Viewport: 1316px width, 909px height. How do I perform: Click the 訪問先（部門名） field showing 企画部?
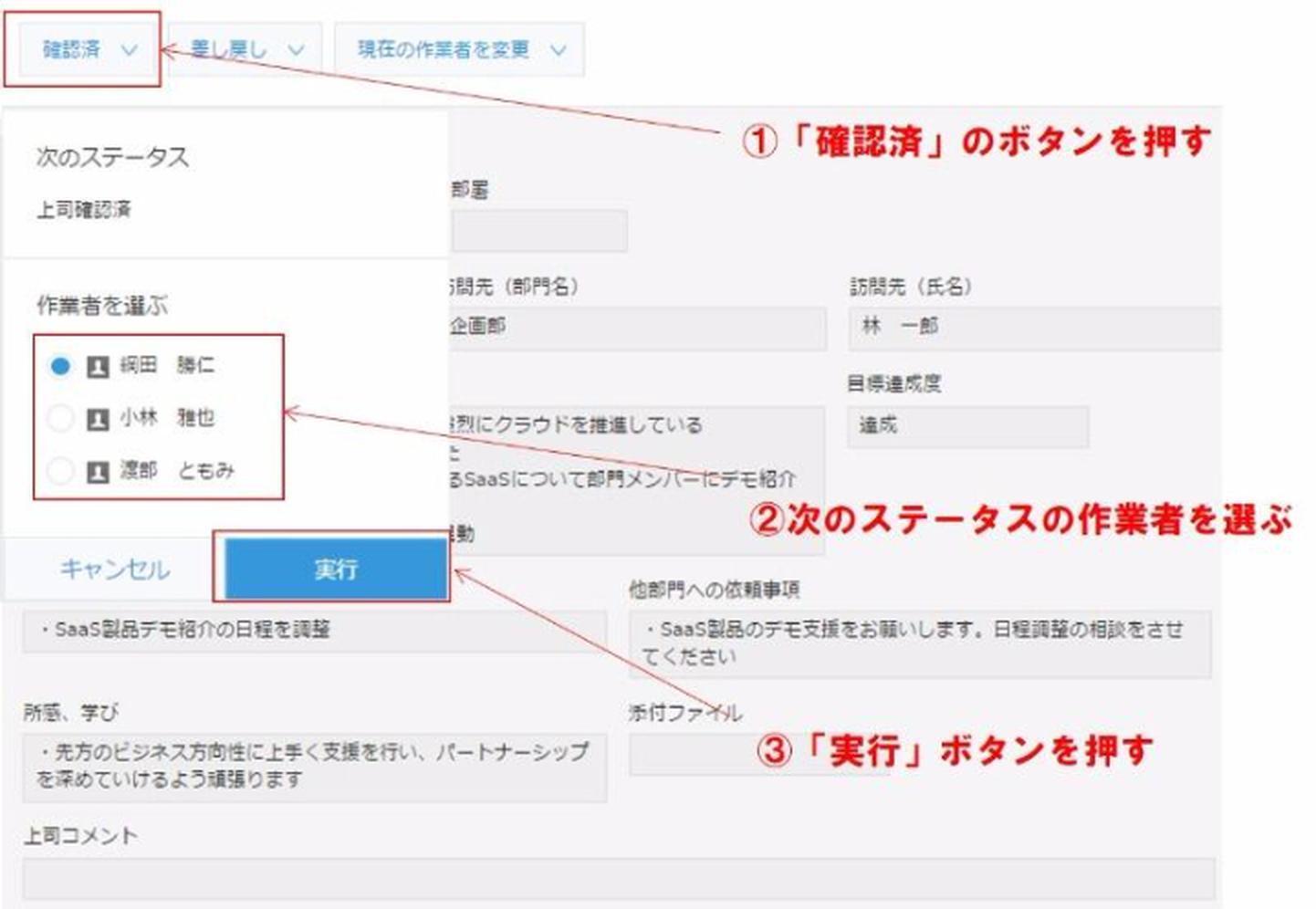637,327
